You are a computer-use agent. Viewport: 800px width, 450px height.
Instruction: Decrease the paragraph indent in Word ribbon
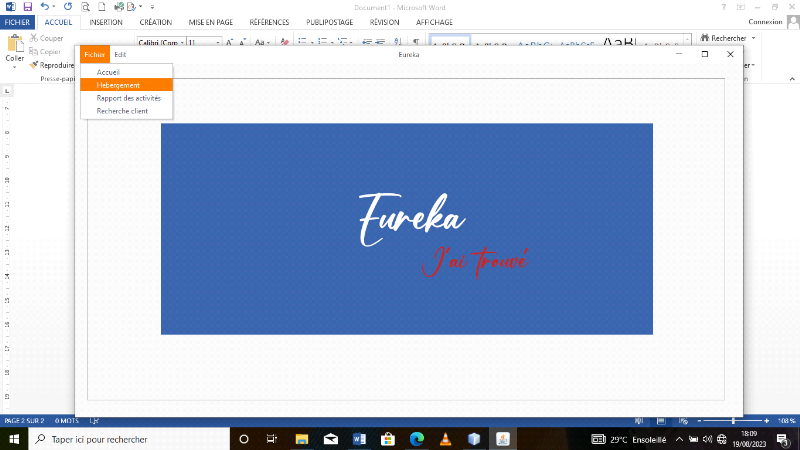(367, 42)
